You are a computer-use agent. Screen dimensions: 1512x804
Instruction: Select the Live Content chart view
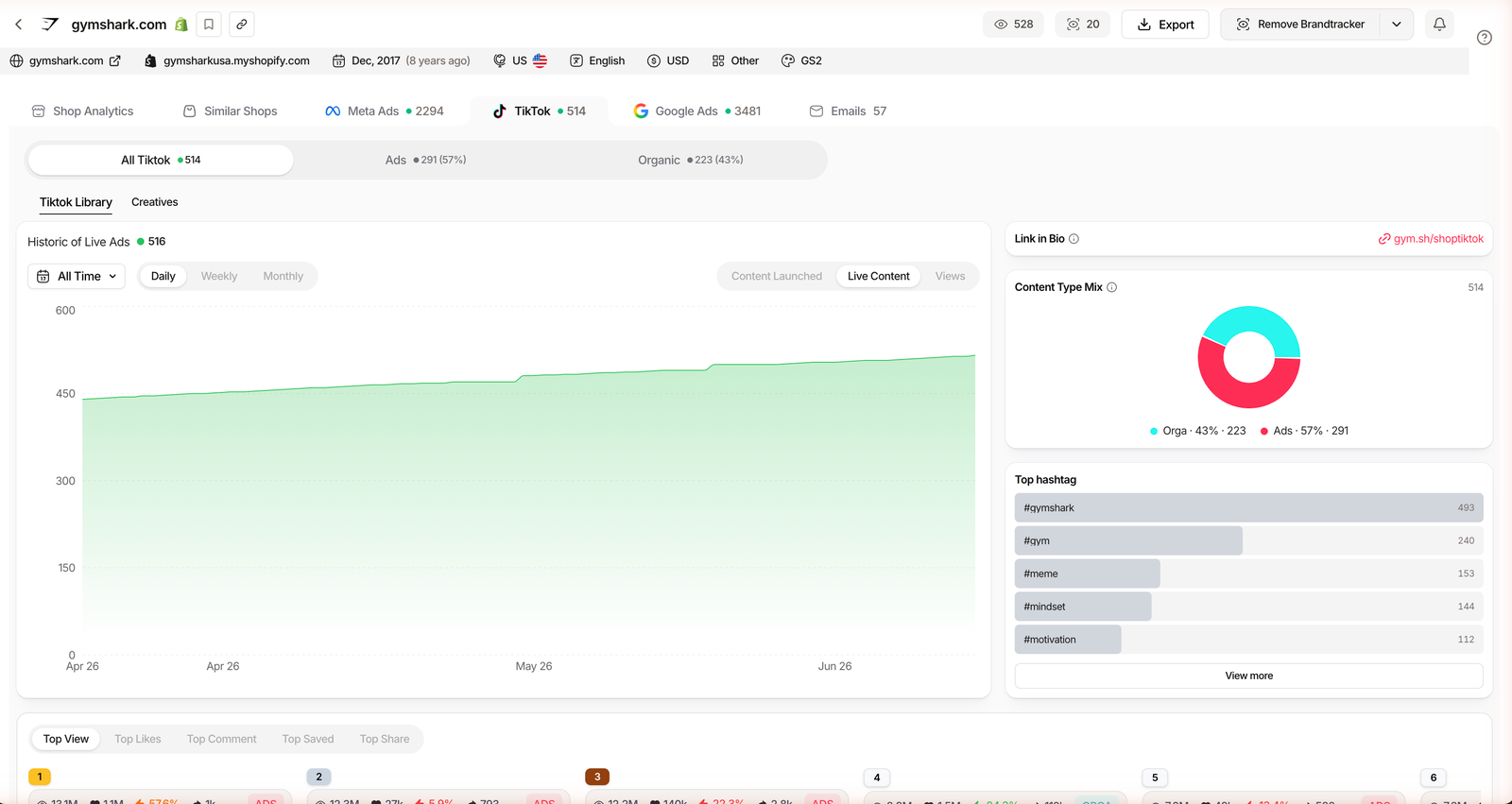(x=879, y=276)
